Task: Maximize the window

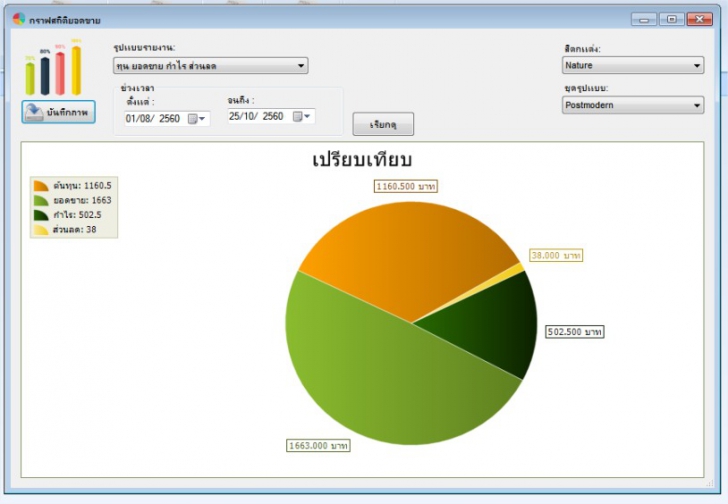Action: point(671,19)
